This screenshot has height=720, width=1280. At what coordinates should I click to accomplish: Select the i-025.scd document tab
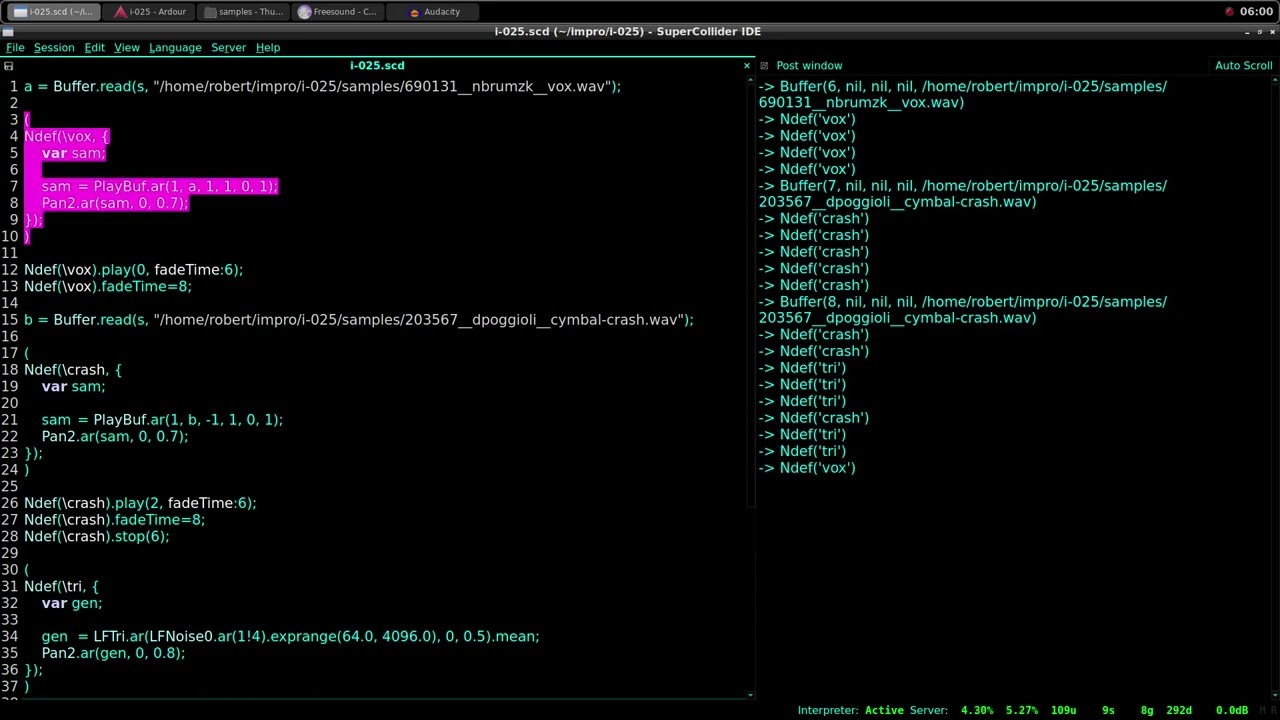pyautogui.click(x=377, y=65)
